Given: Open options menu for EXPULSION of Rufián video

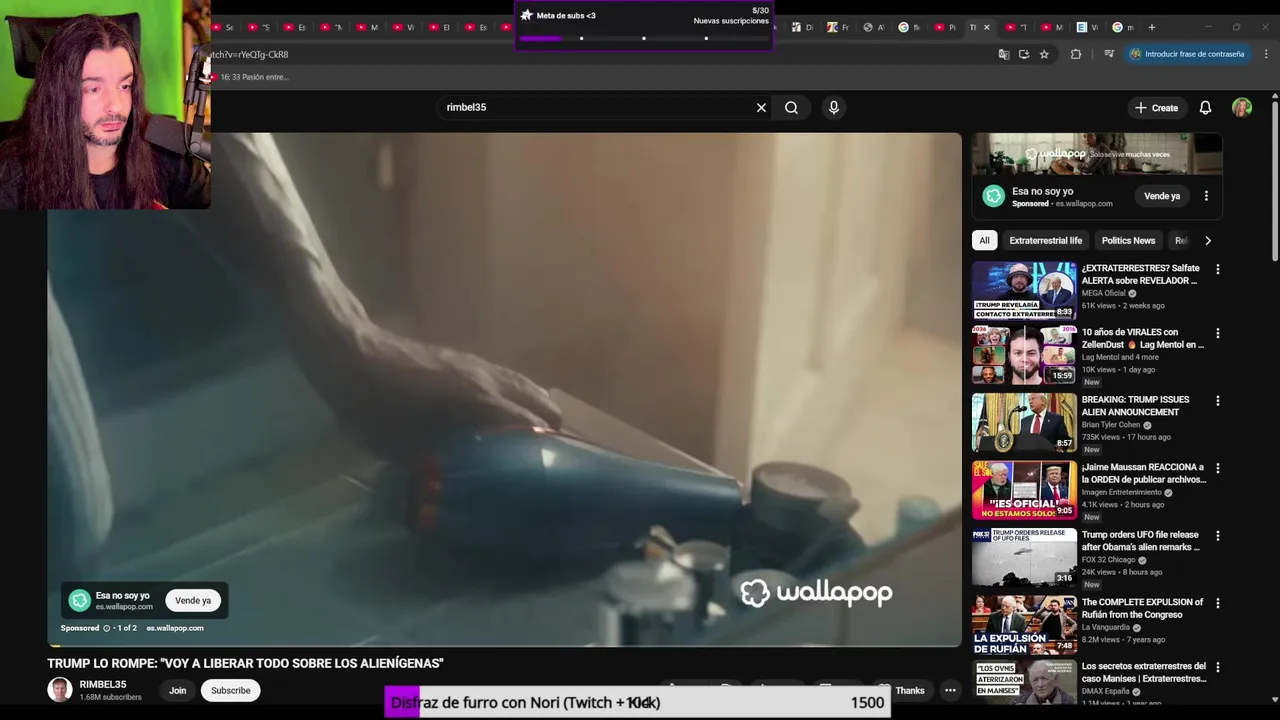Looking at the screenshot, I should pos(1217,603).
